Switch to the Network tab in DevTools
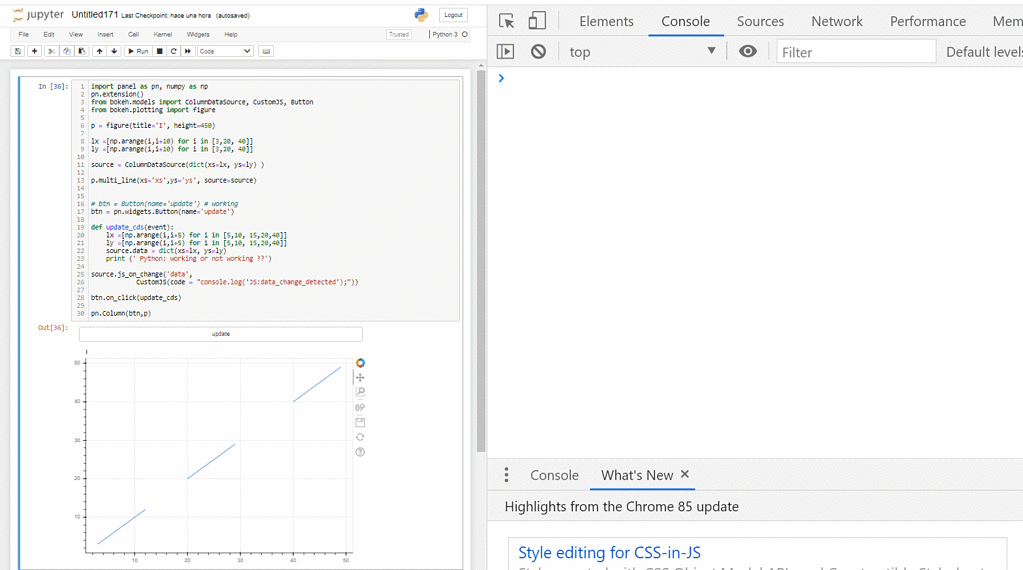The image size is (1023, 570). [836, 21]
